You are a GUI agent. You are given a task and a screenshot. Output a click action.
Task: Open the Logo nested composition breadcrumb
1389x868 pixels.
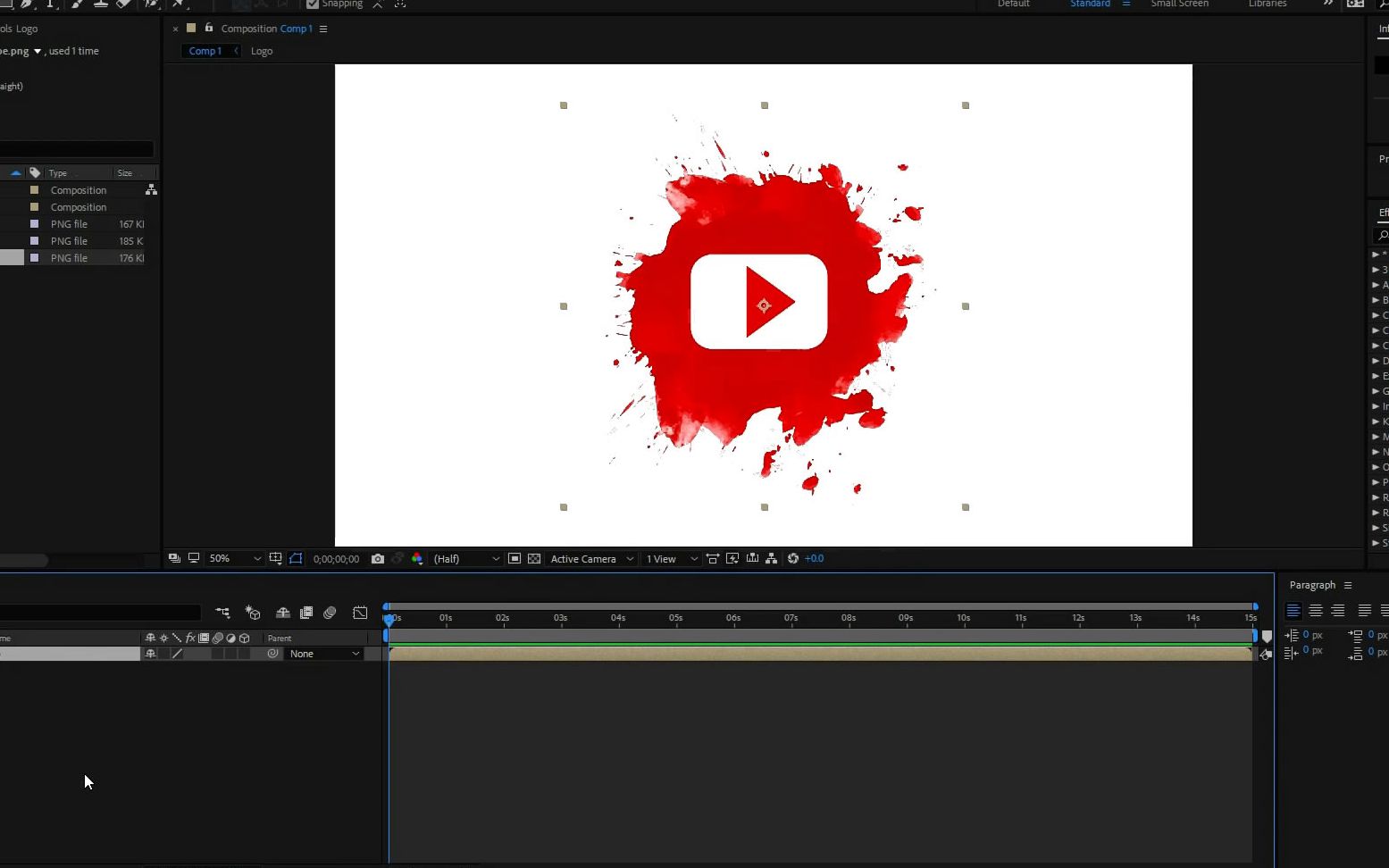(262, 51)
